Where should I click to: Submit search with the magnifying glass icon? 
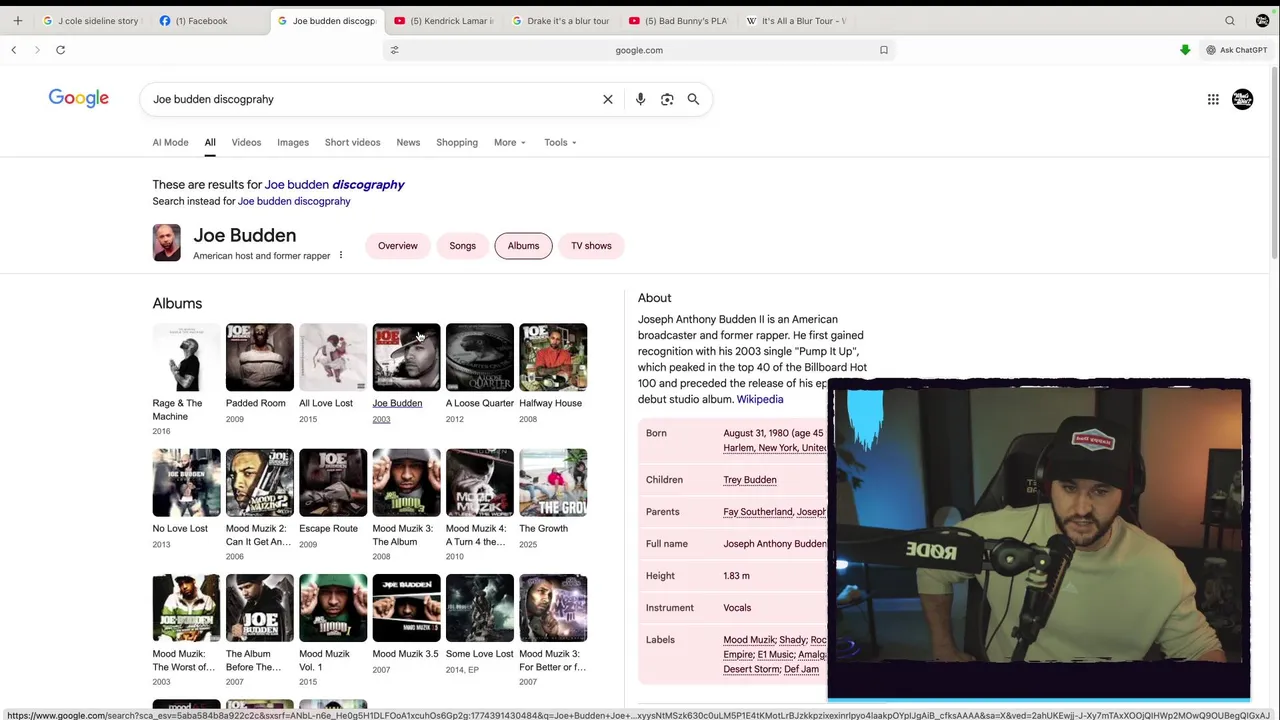(693, 99)
